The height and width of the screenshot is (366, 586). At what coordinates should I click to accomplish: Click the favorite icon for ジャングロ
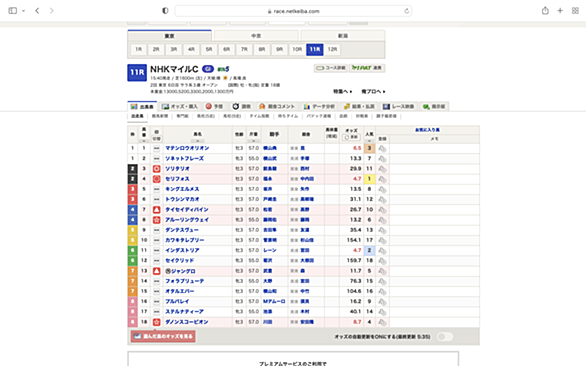382,271
